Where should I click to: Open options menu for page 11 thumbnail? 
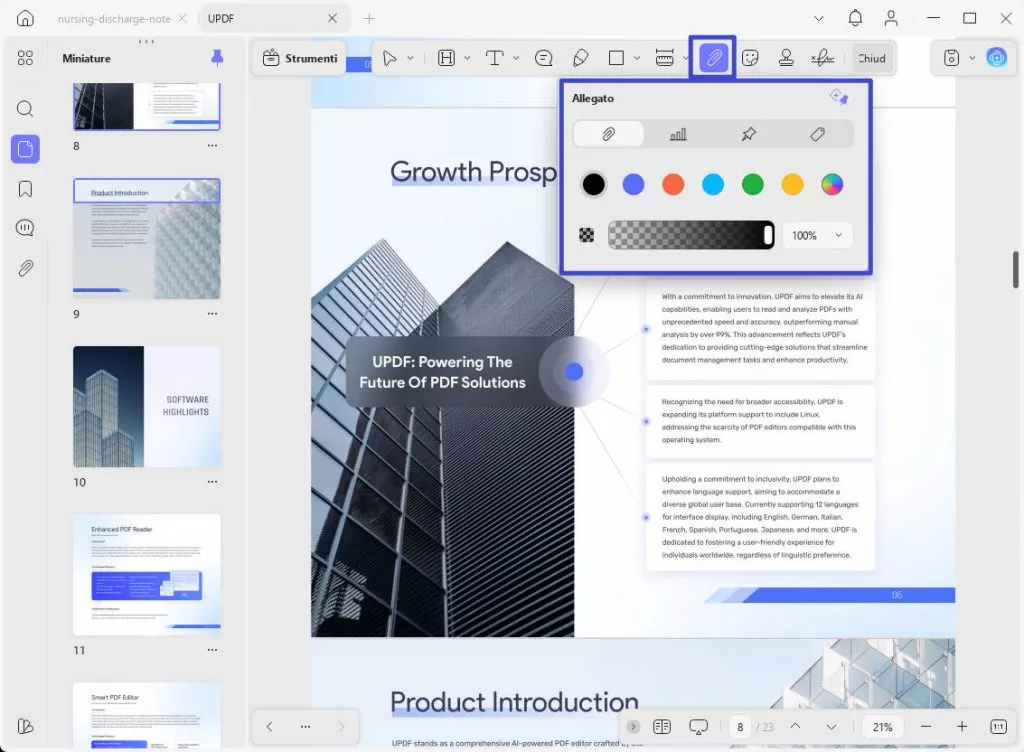212,650
